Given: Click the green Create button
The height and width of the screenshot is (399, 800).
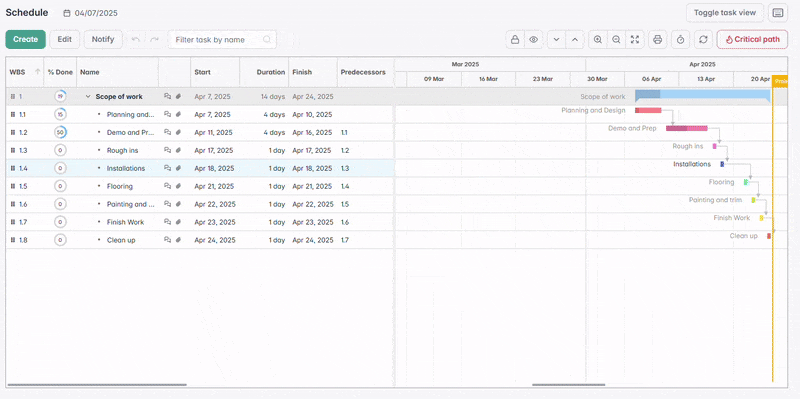Looking at the screenshot, I should pos(26,39).
